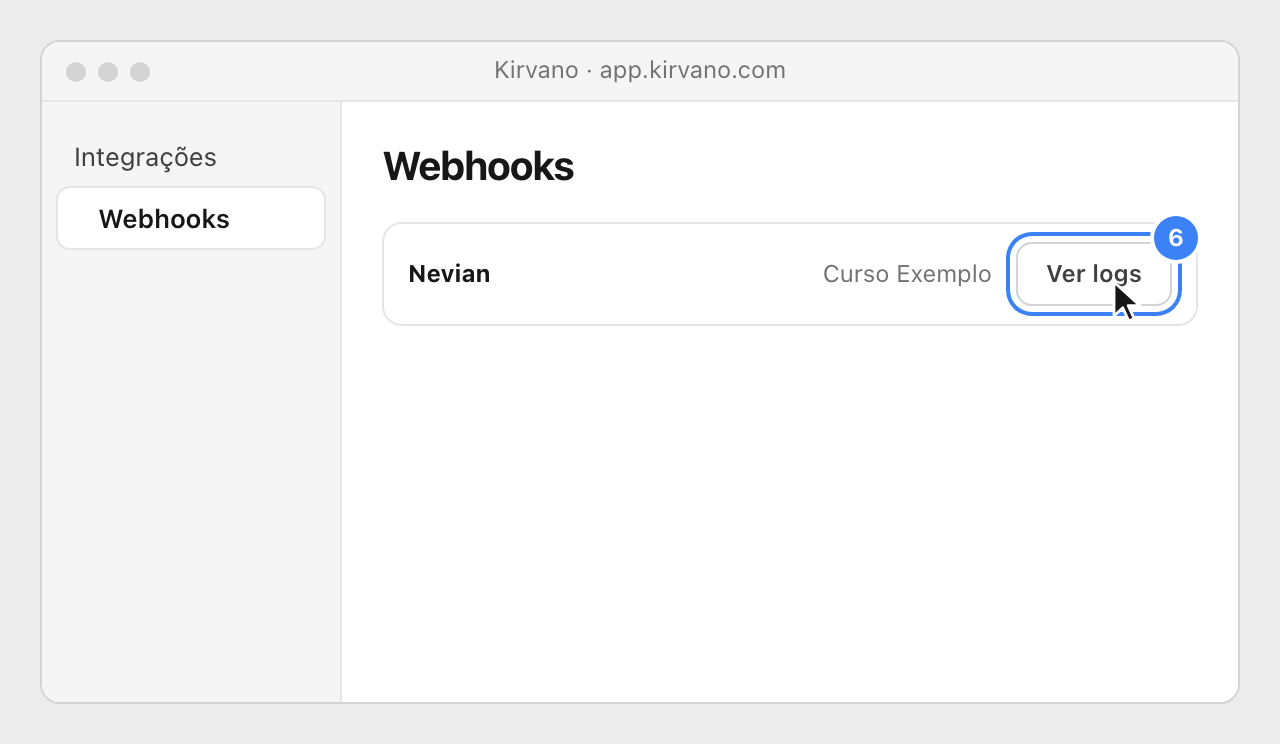Open the Ver logs button for Nevian

pos(1094,274)
